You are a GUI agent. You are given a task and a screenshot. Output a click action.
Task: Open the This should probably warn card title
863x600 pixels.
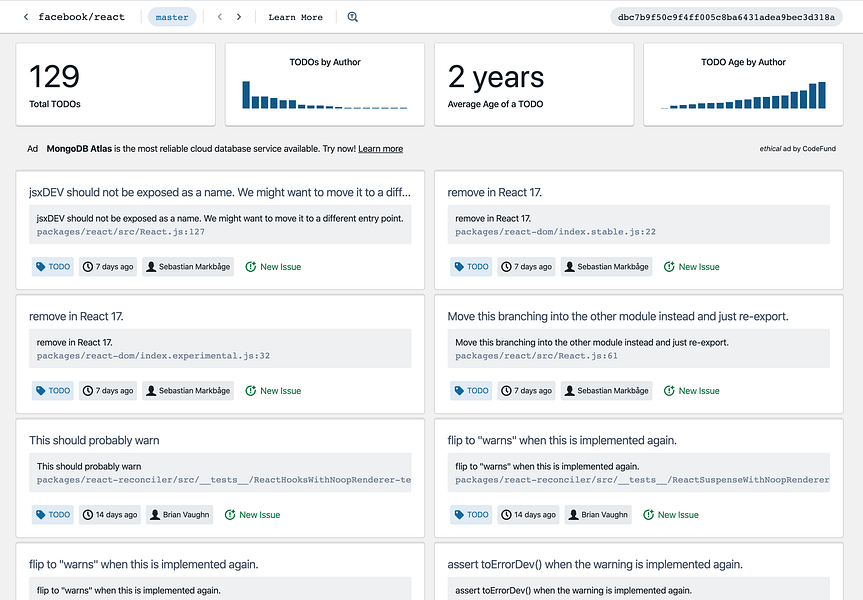click(94, 440)
